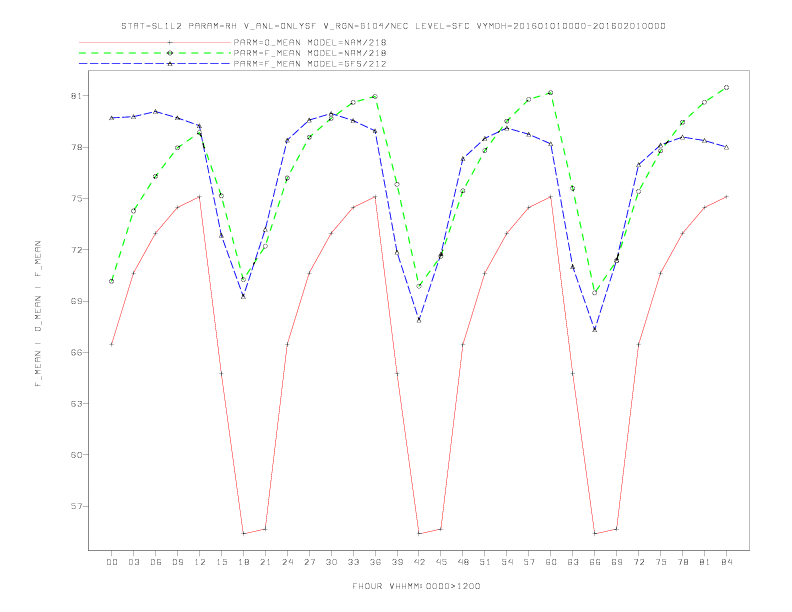792x612 pixels.
Task: Click red O_MEAN plus marker at forecast hour 84
Action: 726,196
